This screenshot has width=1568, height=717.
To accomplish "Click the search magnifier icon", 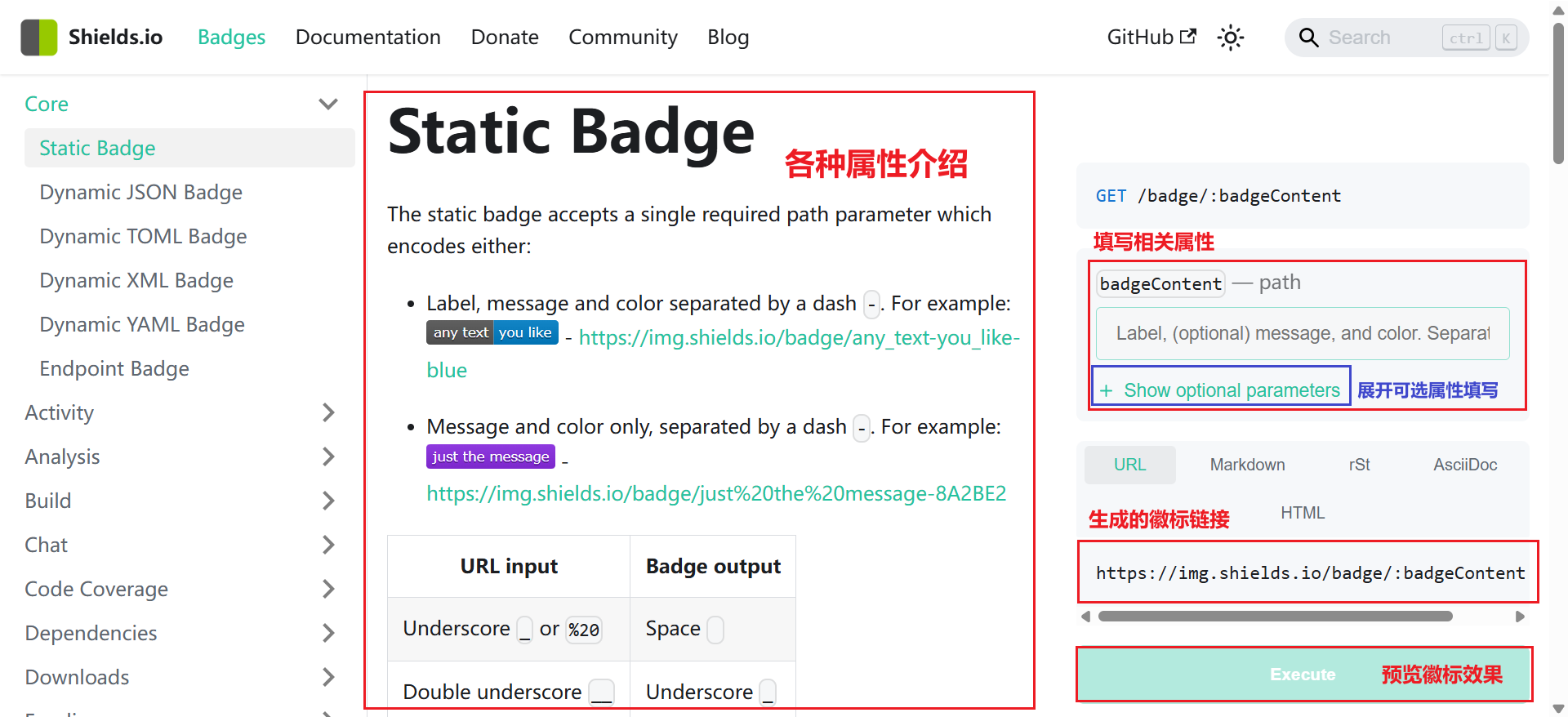I will pyautogui.click(x=1308, y=38).
